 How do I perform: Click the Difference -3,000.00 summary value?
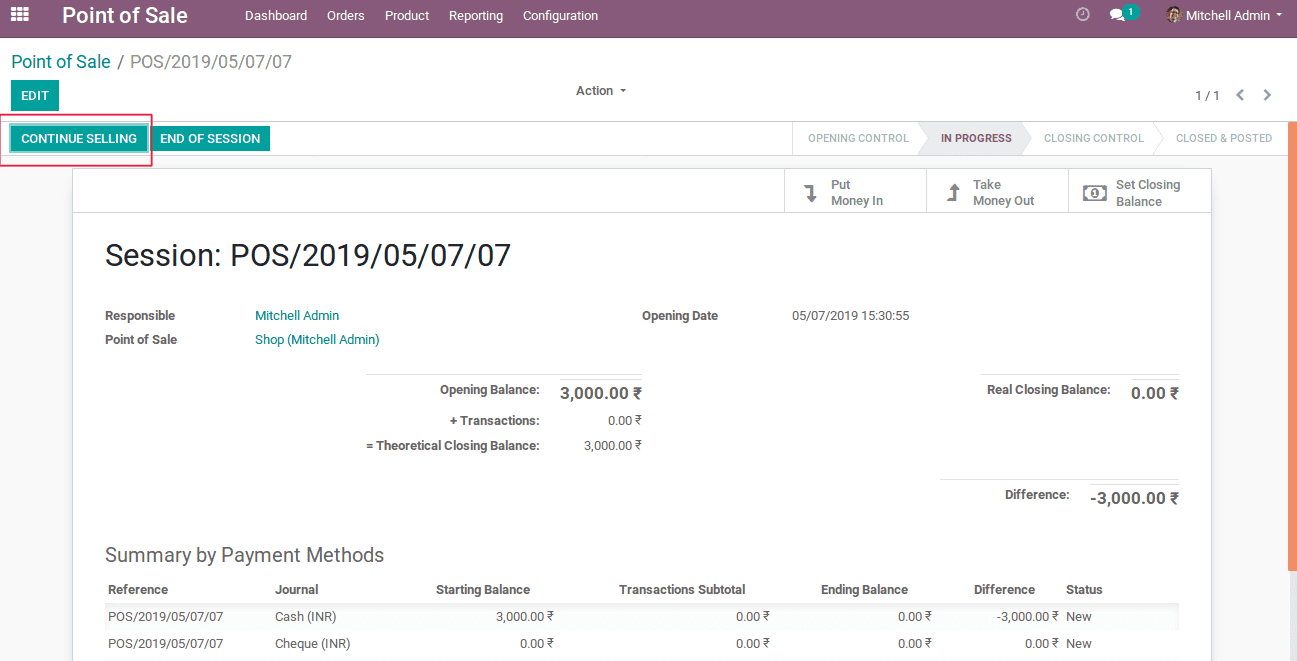(1134, 498)
